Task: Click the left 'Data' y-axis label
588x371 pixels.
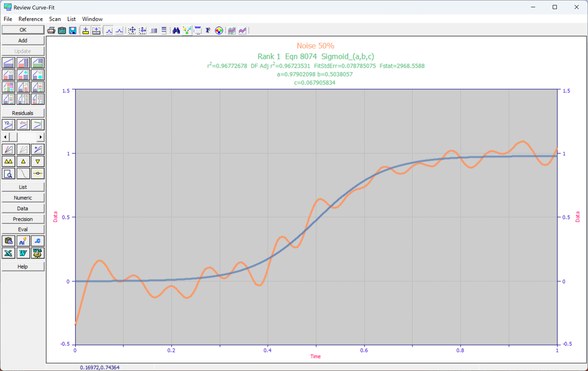Action: tap(56, 217)
